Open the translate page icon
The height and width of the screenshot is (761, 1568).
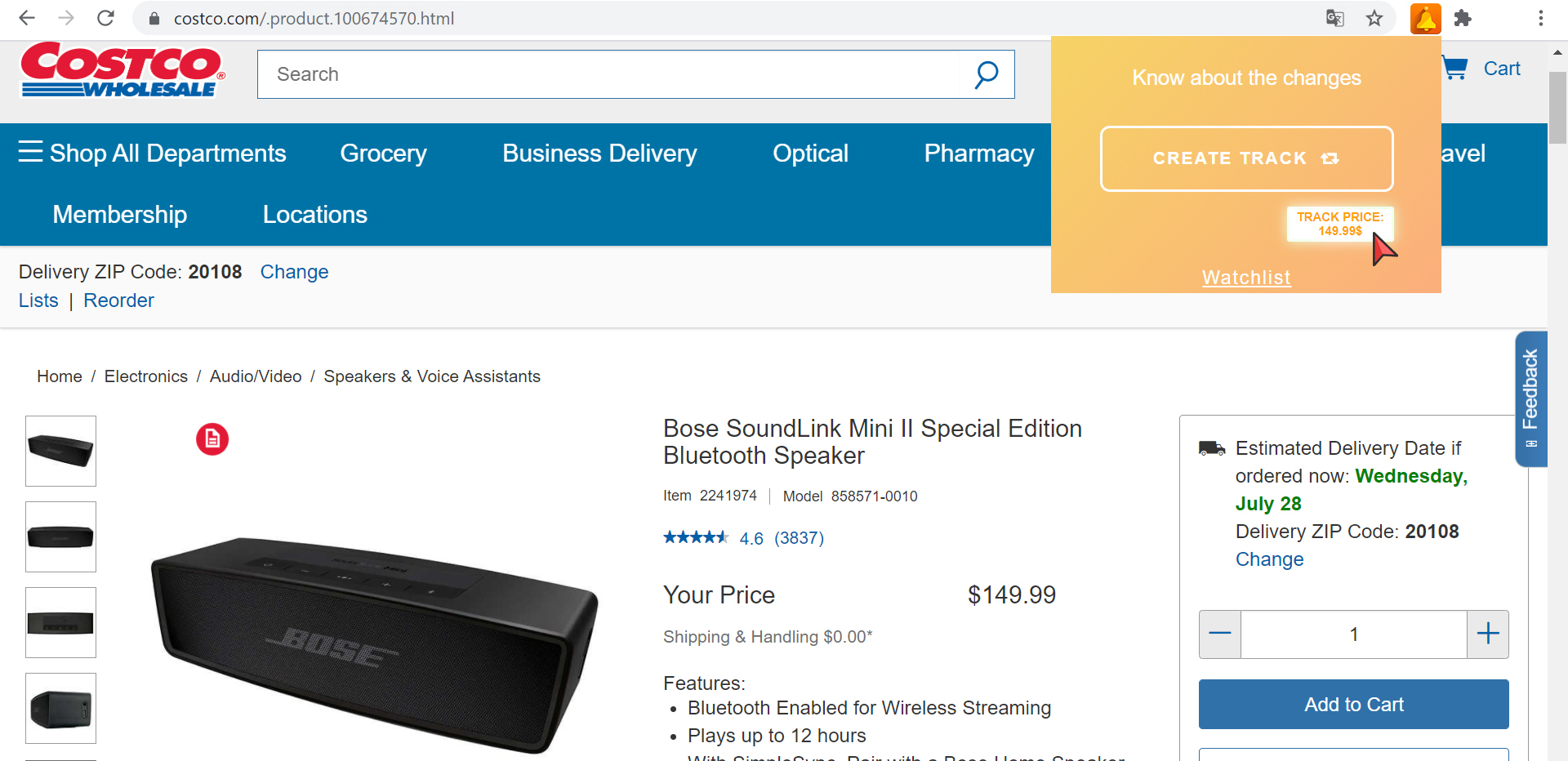(1335, 18)
